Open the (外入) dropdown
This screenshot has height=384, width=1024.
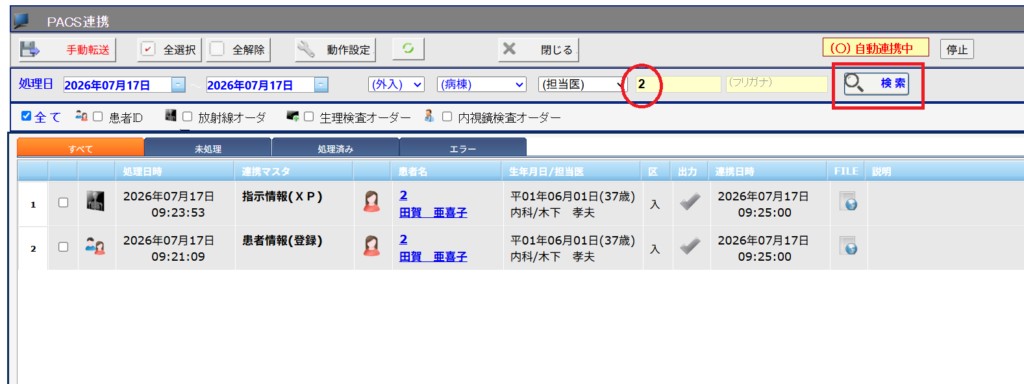pos(396,84)
